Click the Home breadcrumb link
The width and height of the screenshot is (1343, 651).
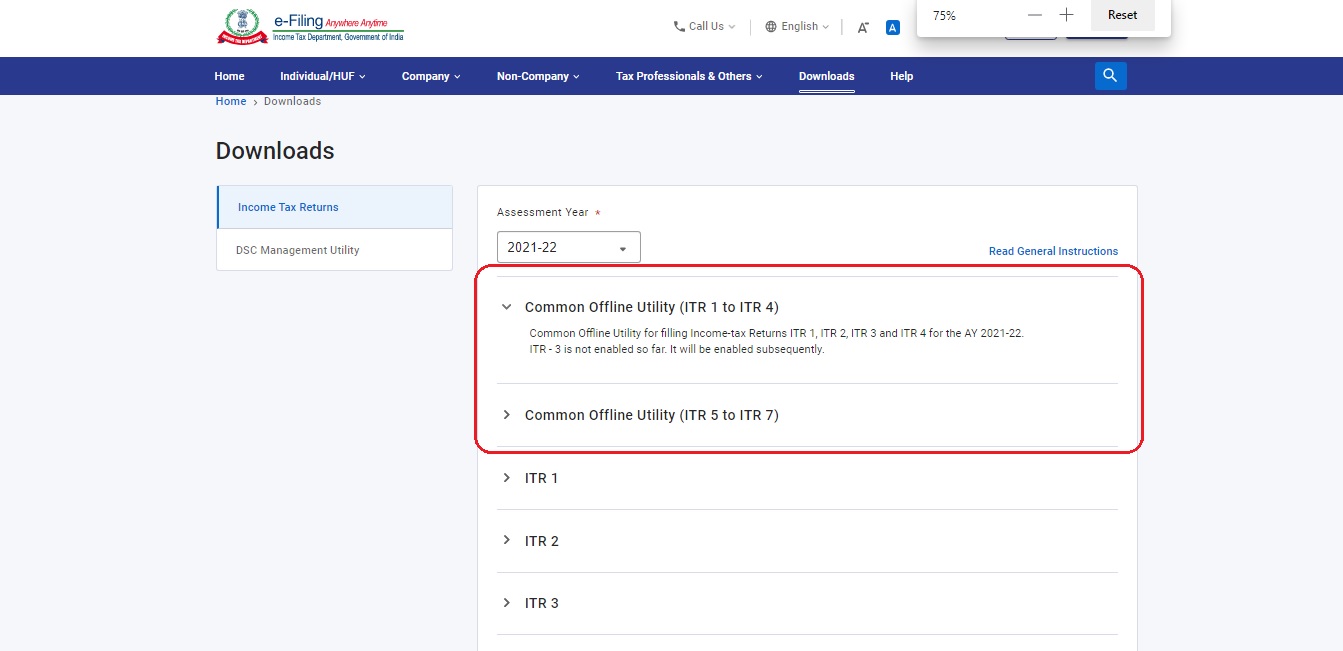click(x=231, y=101)
